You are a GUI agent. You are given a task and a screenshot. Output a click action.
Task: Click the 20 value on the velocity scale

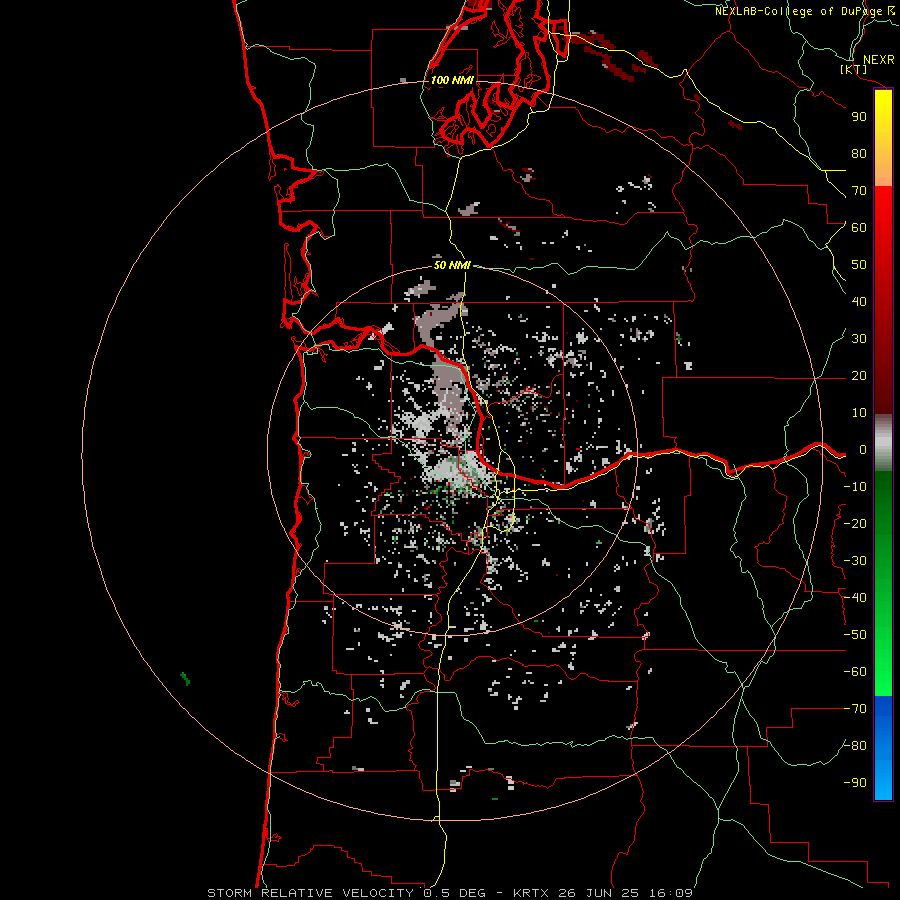[859, 375]
